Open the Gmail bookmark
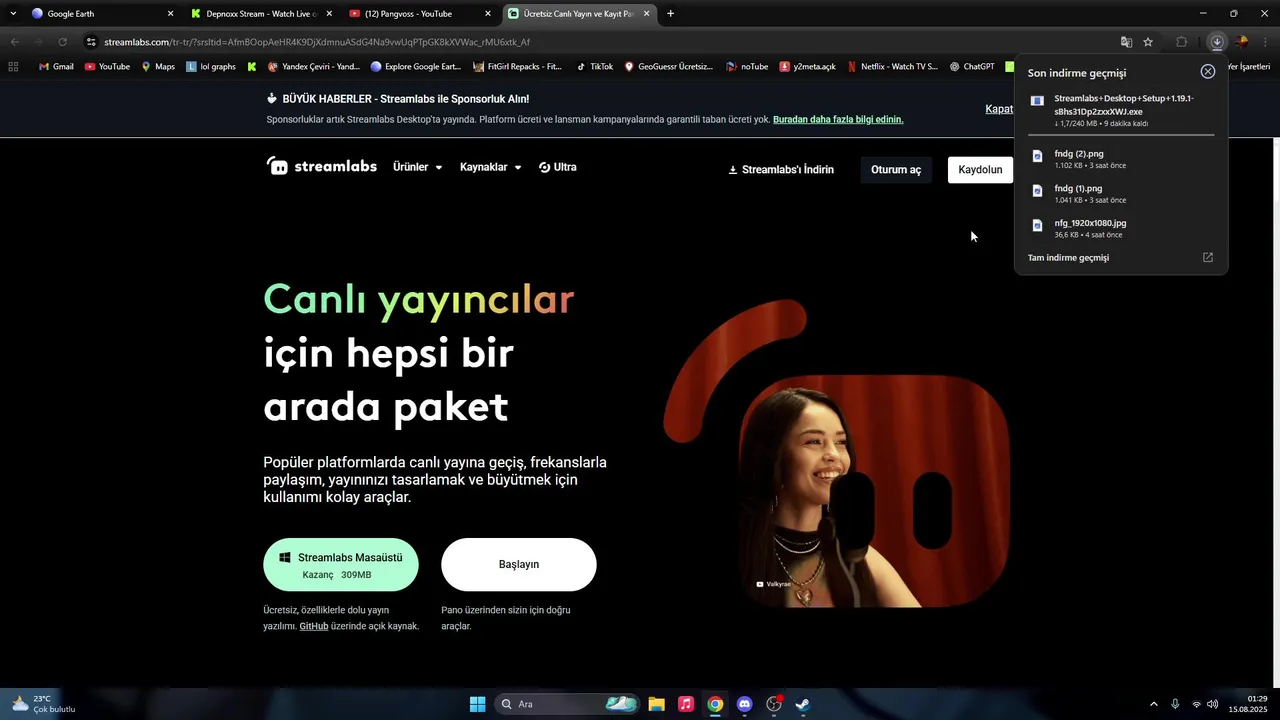Screen dimensions: 1280x720 coord(56,67)
